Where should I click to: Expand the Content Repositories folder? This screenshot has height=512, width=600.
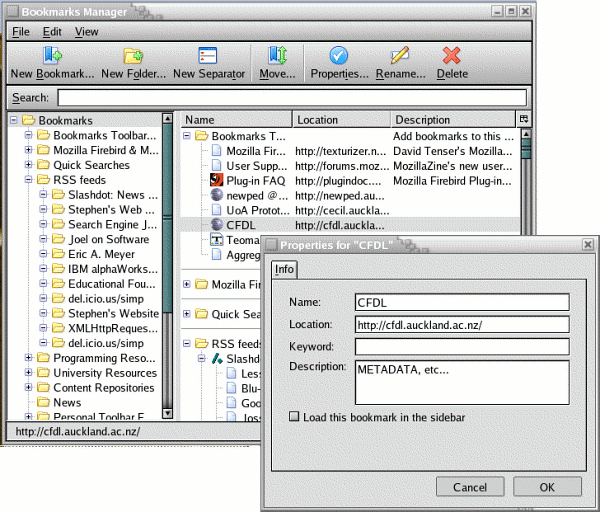(x=28, y=387)
